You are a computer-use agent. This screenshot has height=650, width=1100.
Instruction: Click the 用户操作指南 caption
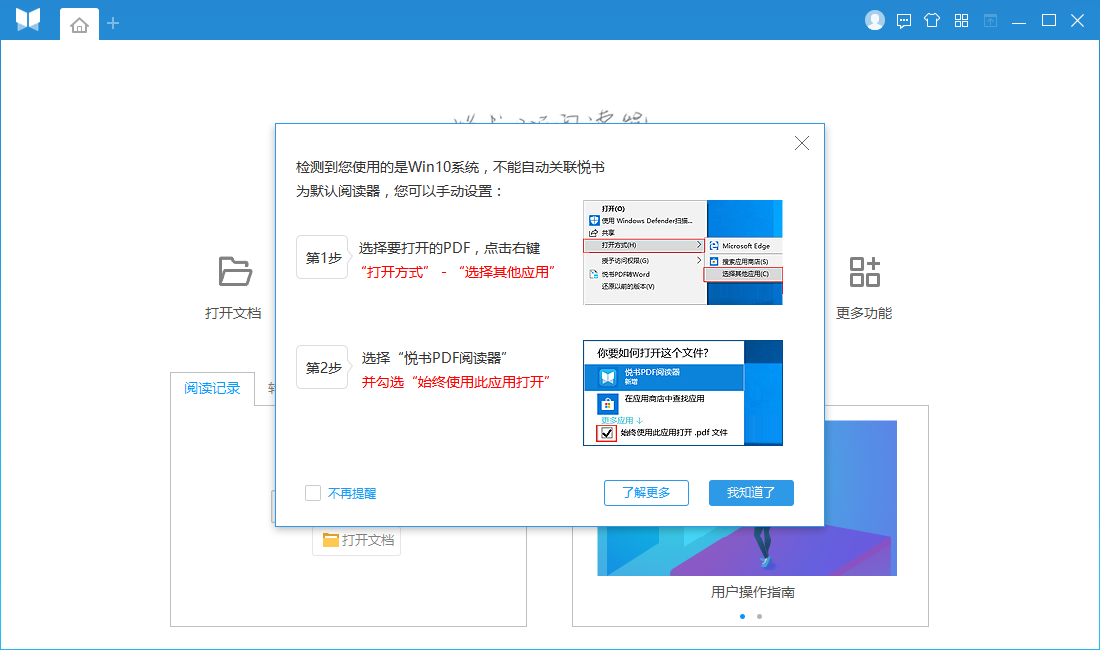pyautogui.click(x=753, y=593)
